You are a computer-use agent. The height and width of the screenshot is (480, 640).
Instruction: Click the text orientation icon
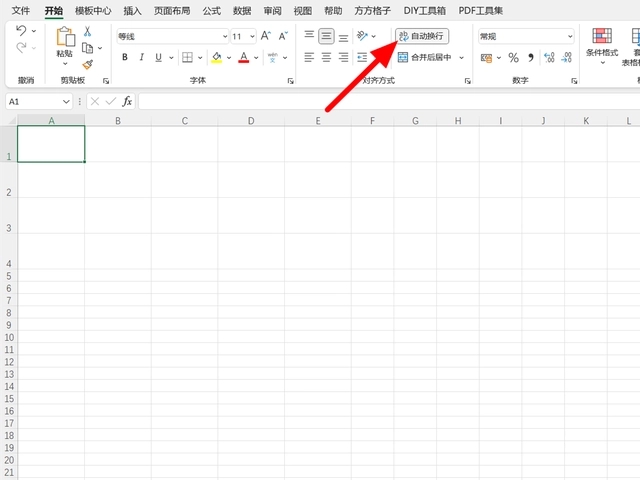[x=362, y=36]
